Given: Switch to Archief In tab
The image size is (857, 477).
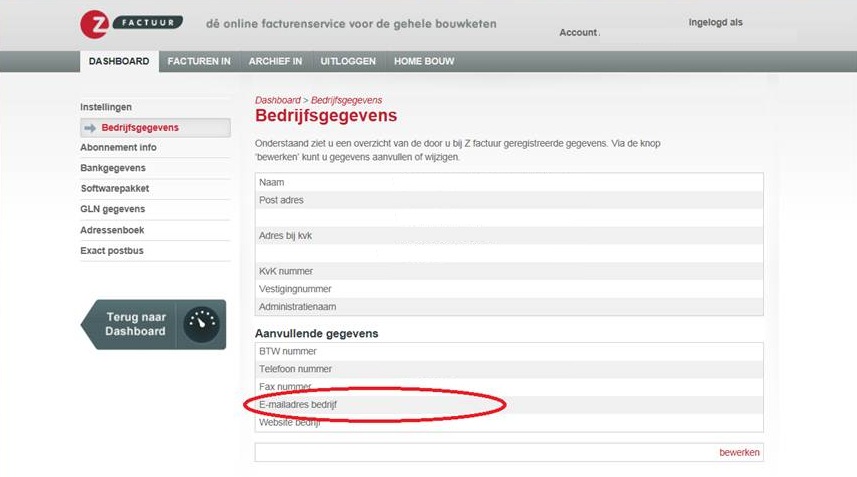Looking at the screenshot, I should 275,61.
